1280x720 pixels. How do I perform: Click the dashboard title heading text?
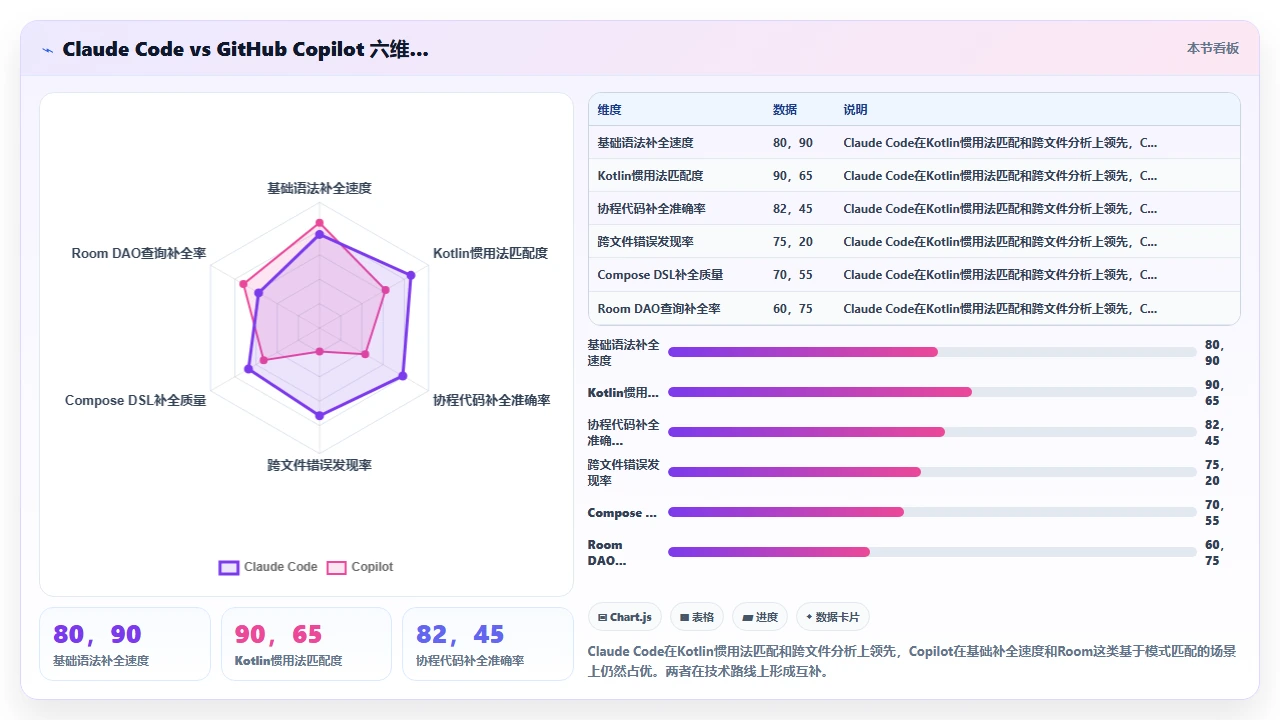point(246,49)
